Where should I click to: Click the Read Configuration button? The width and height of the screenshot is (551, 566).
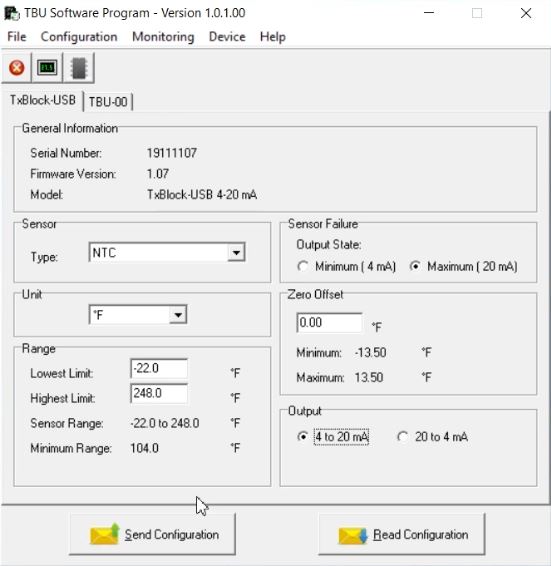click(402, 534)
